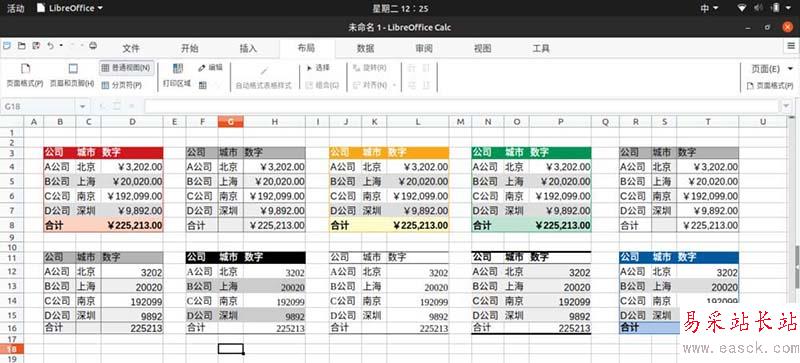Viewport: 800px width, 363px height.
Task: Toggle 分页符(P) page break view
Action: [x=122, y=85]
